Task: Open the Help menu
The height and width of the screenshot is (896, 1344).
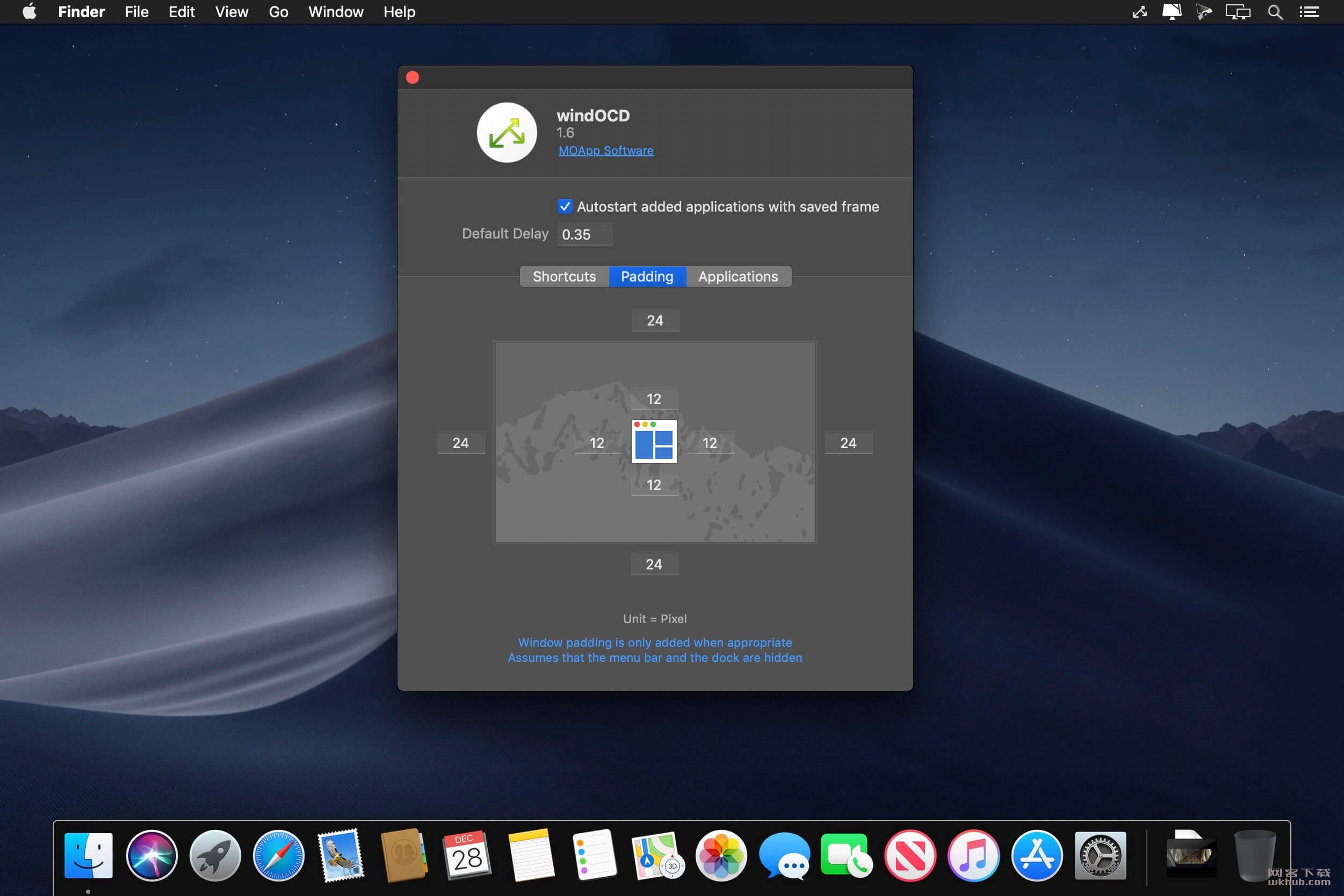Action: (400, 12)
